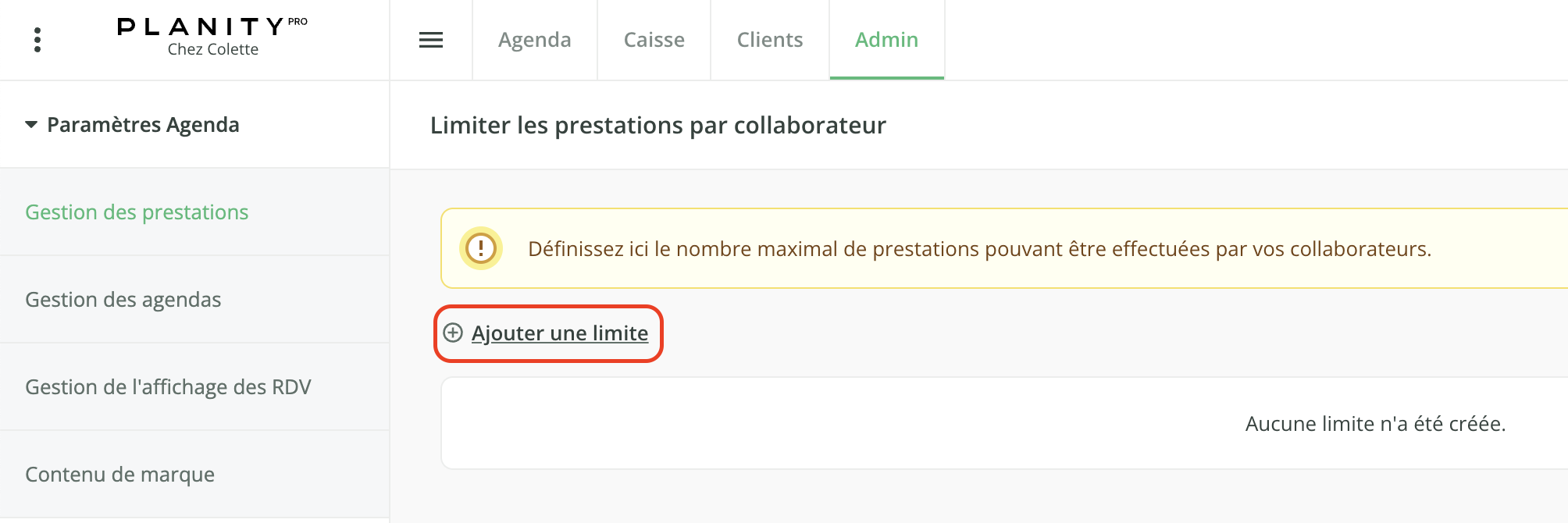Switch to the Agenda tab
This screenshot has height=523, width=1568.
tap(535, 40)
